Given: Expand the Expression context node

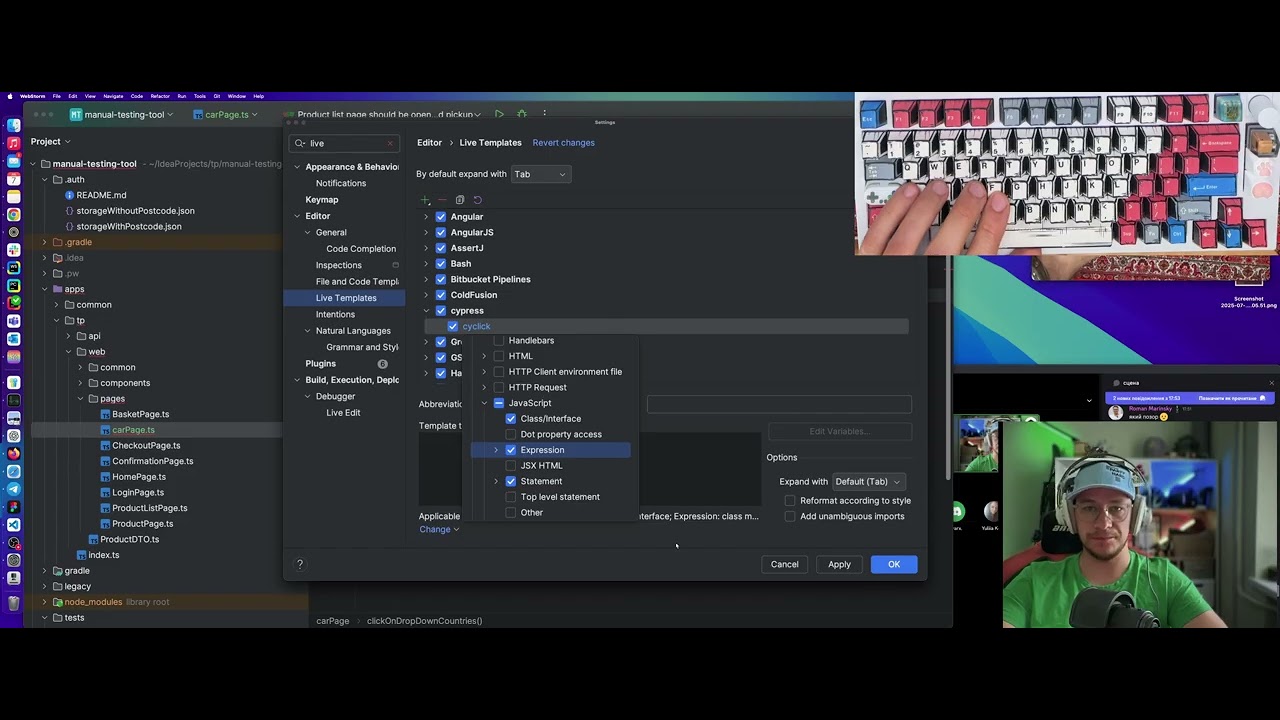Looking at the screenshot, I should (x=496, y=450).
